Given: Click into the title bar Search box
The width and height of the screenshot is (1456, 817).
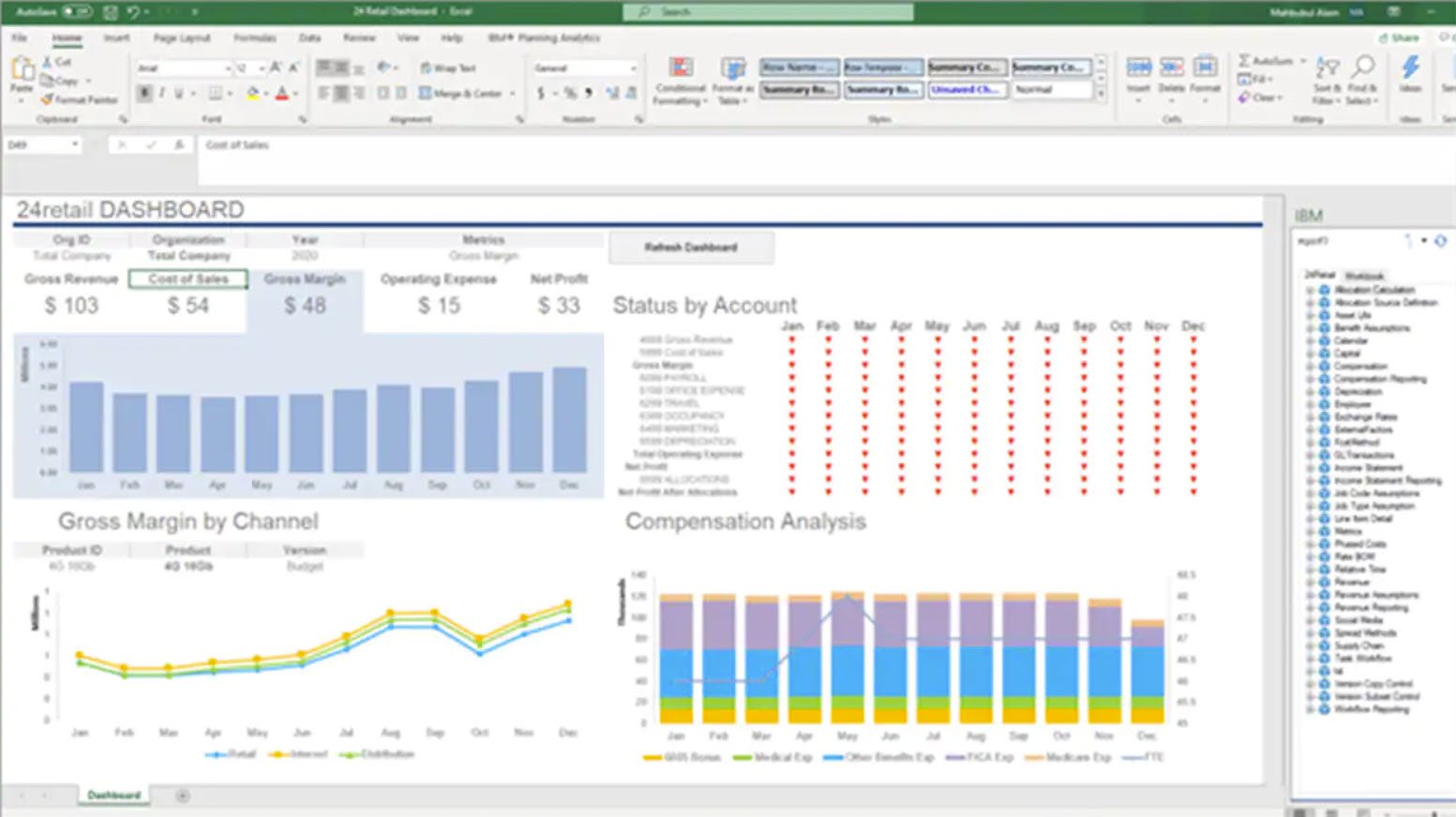Looking at the screenshot, I should (x=768, y=12).
